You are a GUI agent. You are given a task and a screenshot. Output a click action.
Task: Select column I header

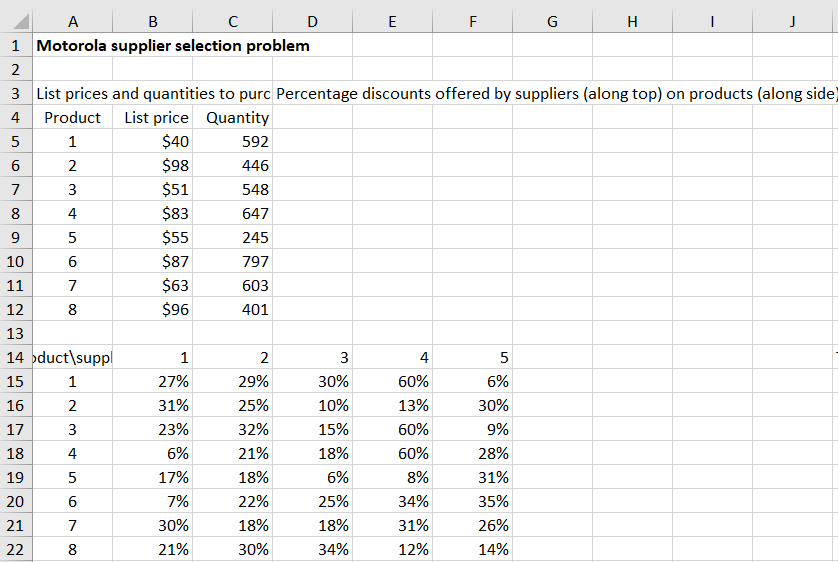(712, 22)
